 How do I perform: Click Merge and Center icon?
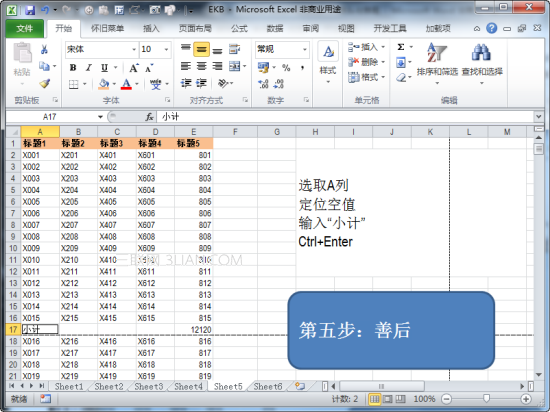(234, 66)
